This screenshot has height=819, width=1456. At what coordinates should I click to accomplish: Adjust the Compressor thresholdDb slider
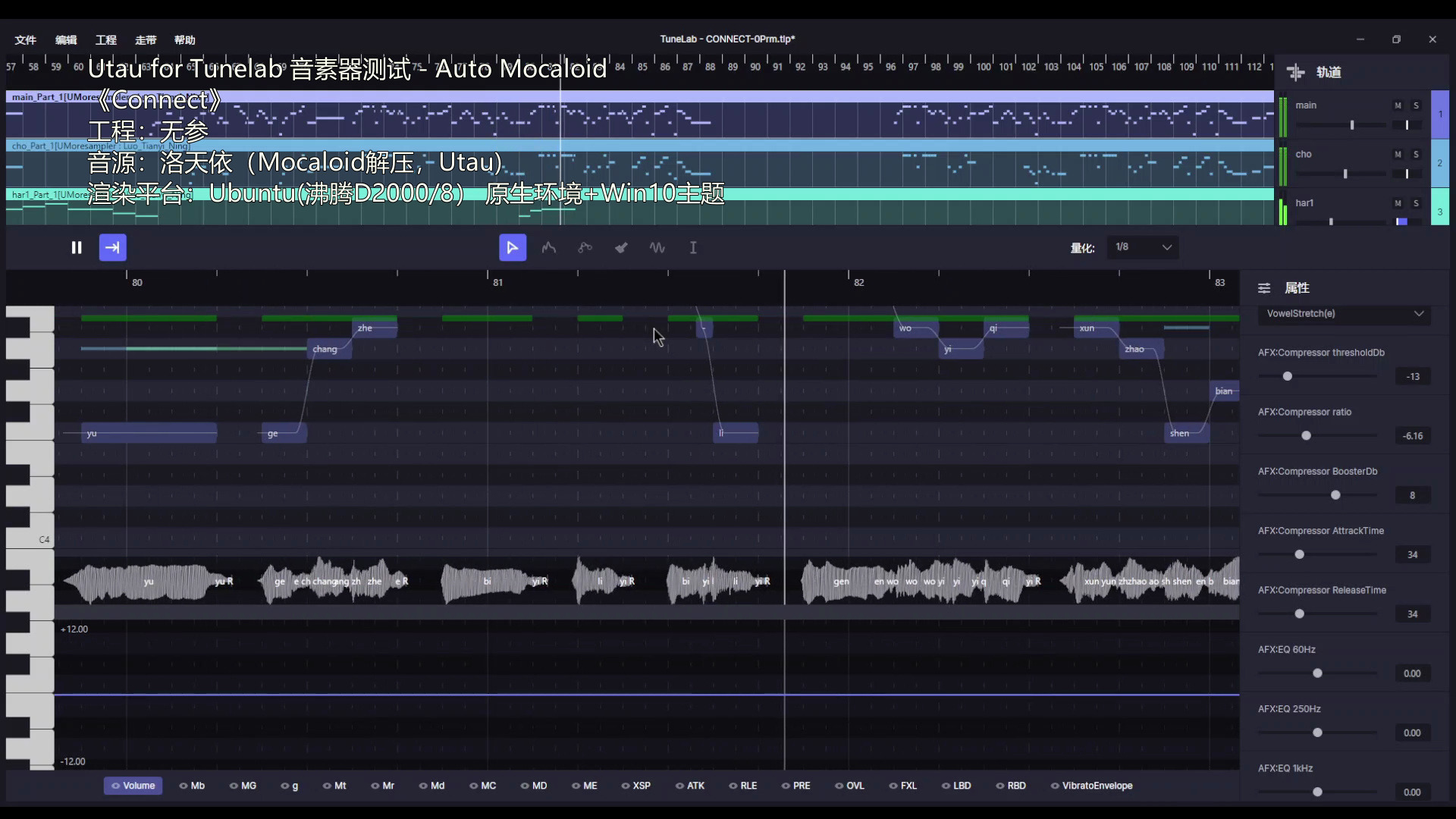(x=1318, y=376)
